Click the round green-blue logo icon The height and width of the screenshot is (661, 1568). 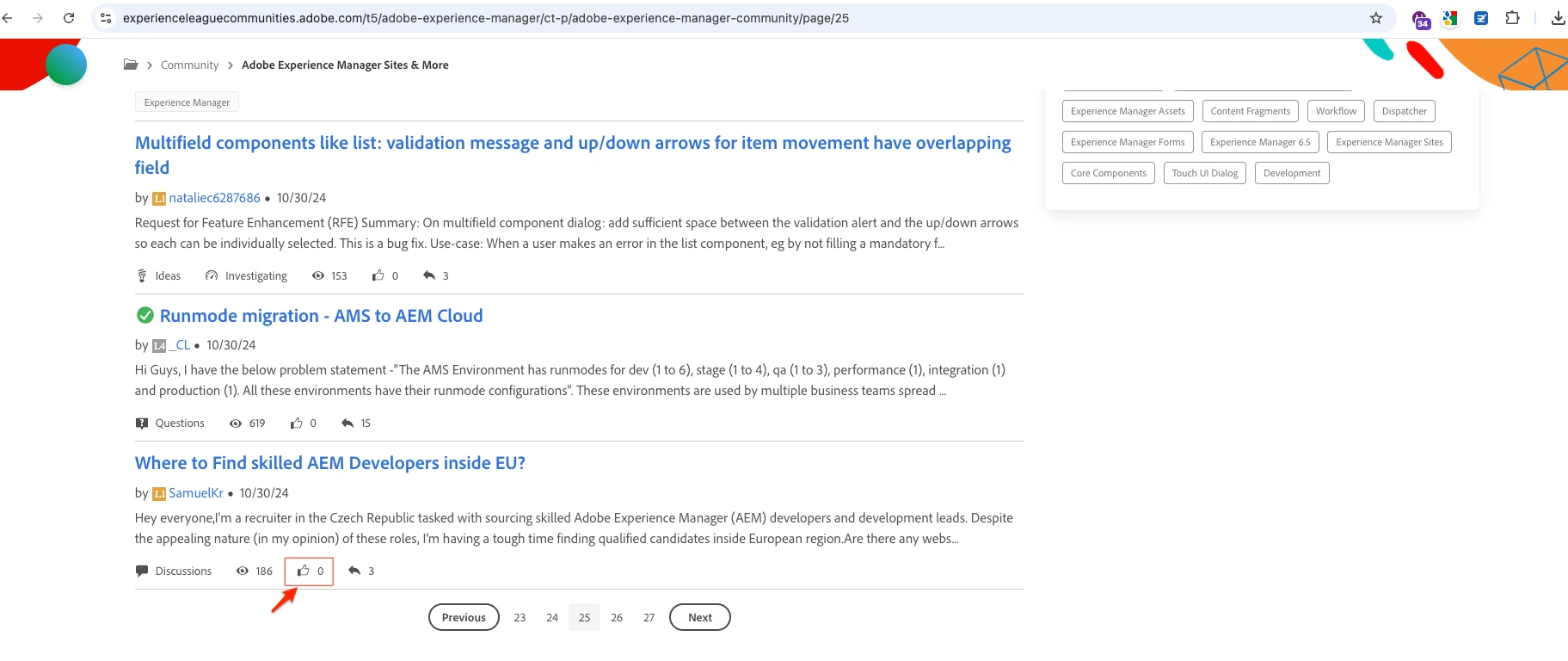pos(66,65)
